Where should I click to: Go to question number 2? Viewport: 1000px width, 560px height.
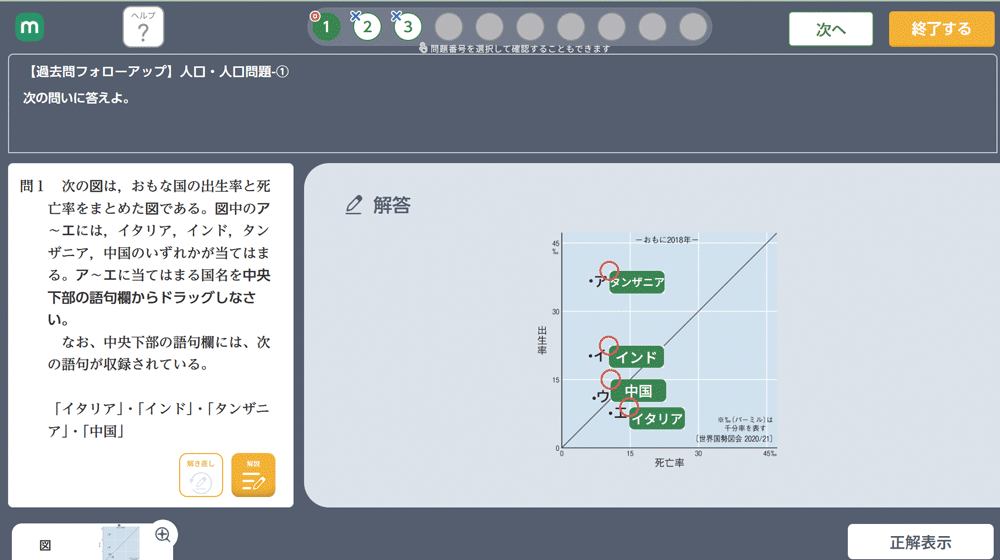(x=367, y=27)
